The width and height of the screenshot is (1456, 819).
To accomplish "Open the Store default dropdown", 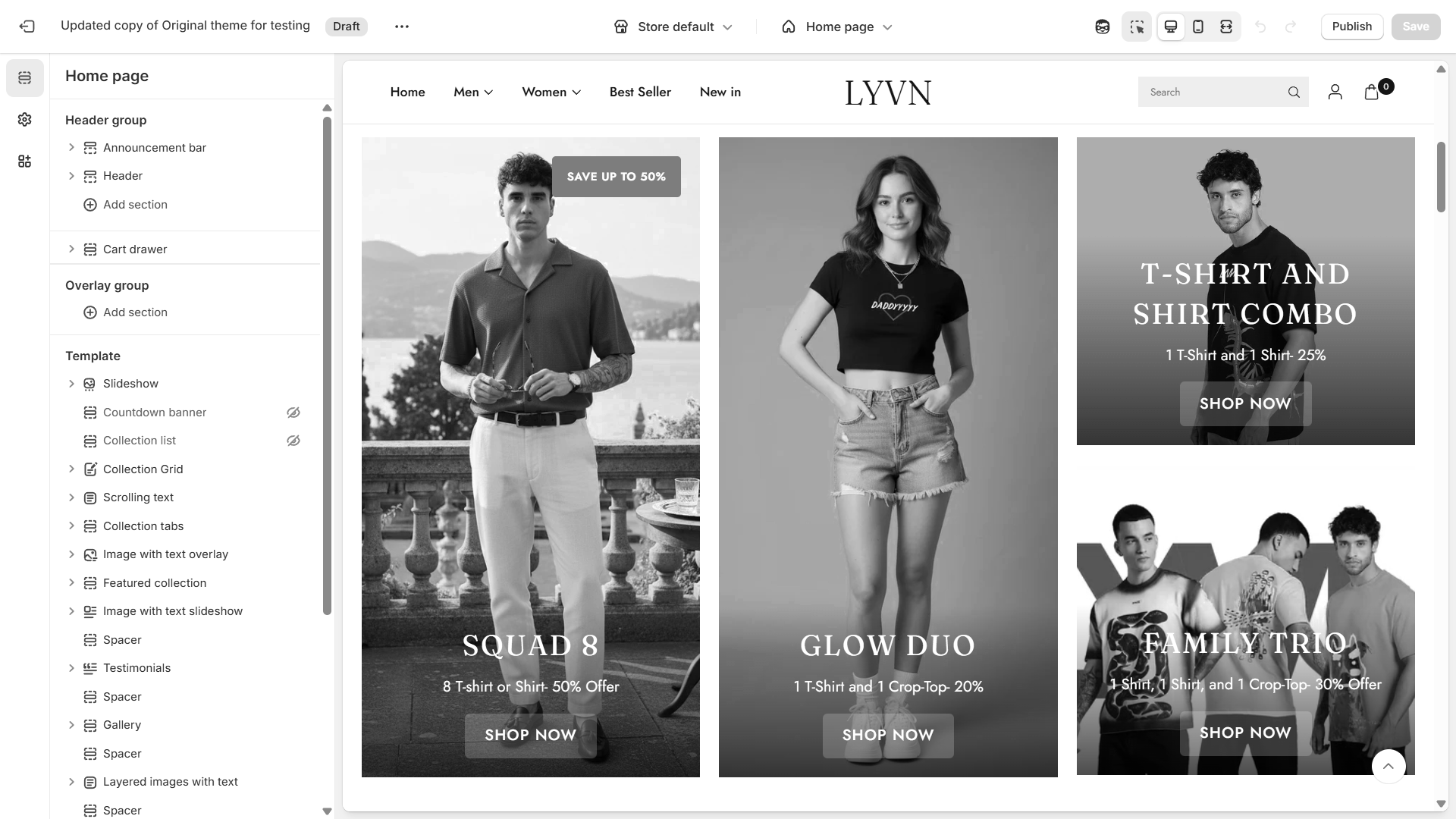I will [673, 27].
